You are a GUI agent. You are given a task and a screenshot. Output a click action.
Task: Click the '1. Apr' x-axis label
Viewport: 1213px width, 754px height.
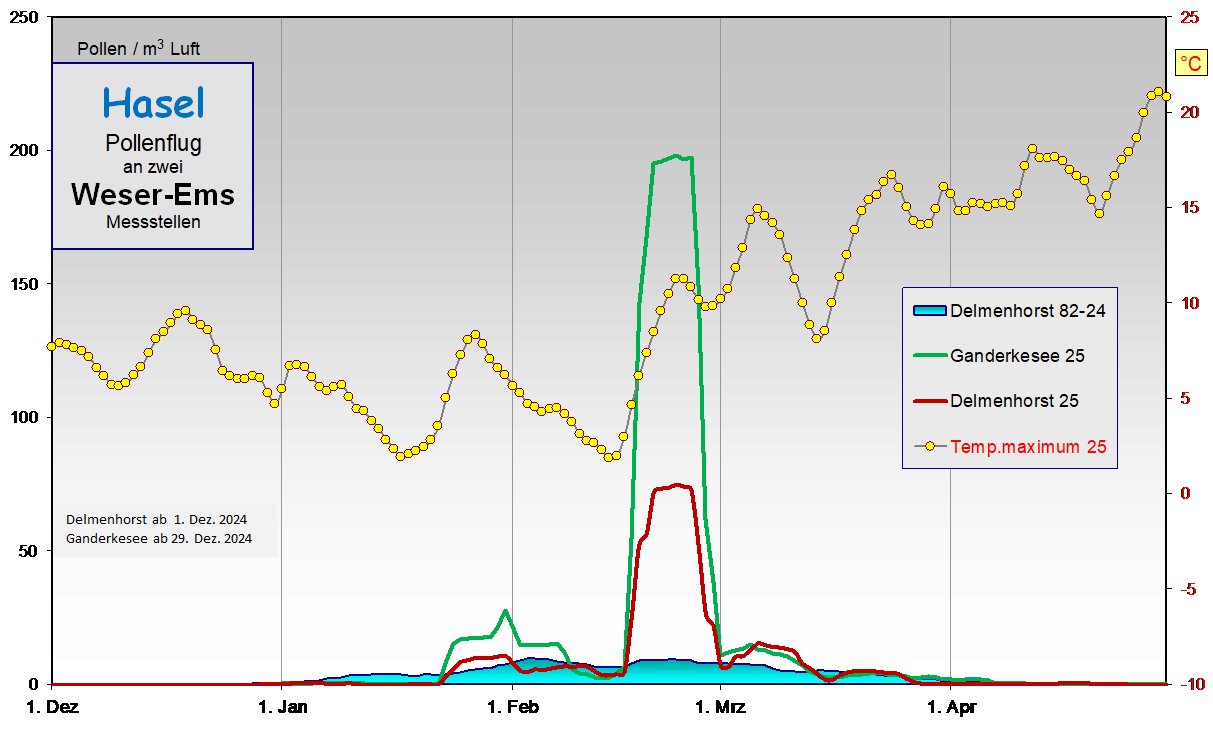pyautogui.click(x=950, y=709)
